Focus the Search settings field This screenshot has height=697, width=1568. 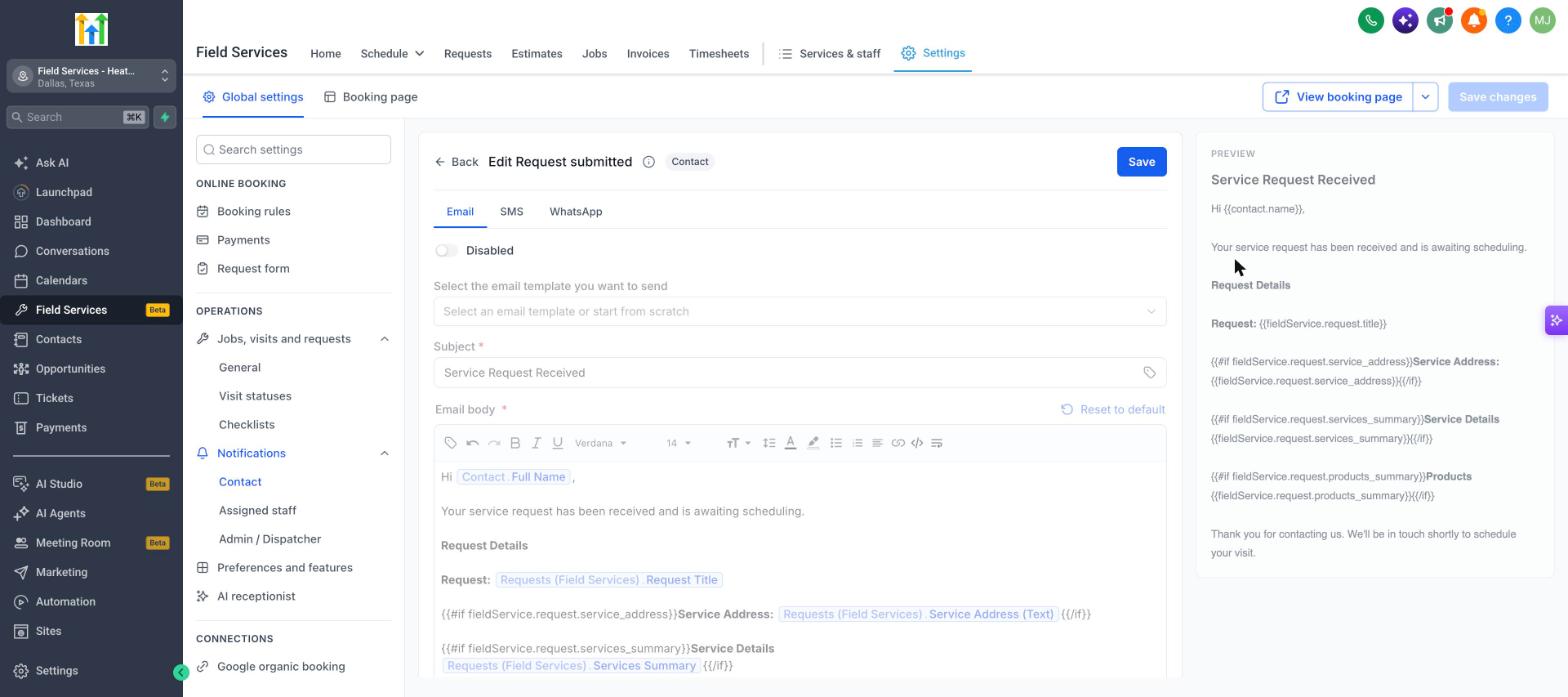click(294, 150)
